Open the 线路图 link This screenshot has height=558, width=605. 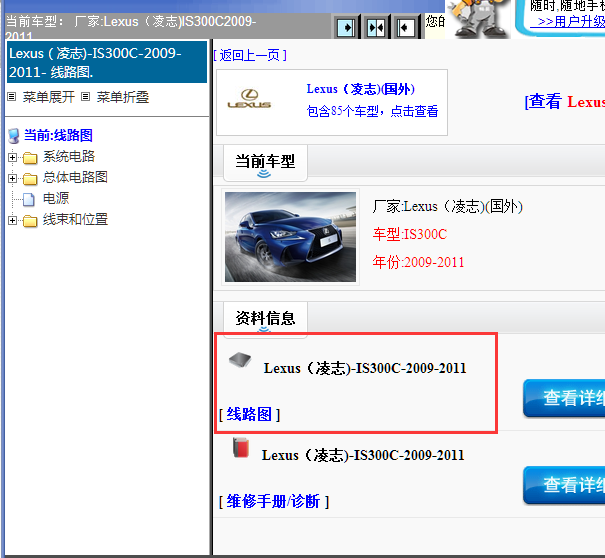[x=249, y=414]
